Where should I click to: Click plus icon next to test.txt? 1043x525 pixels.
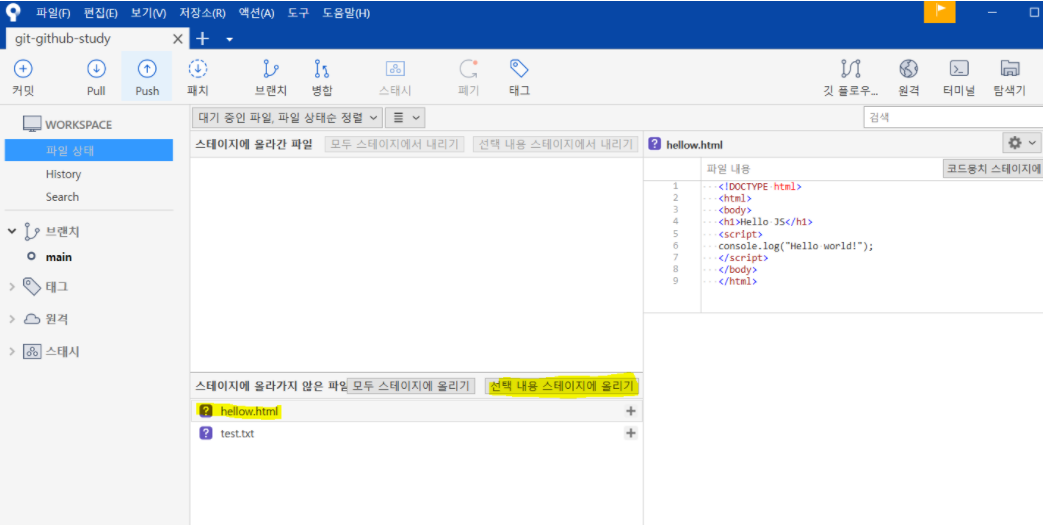(x=631, y=433)
